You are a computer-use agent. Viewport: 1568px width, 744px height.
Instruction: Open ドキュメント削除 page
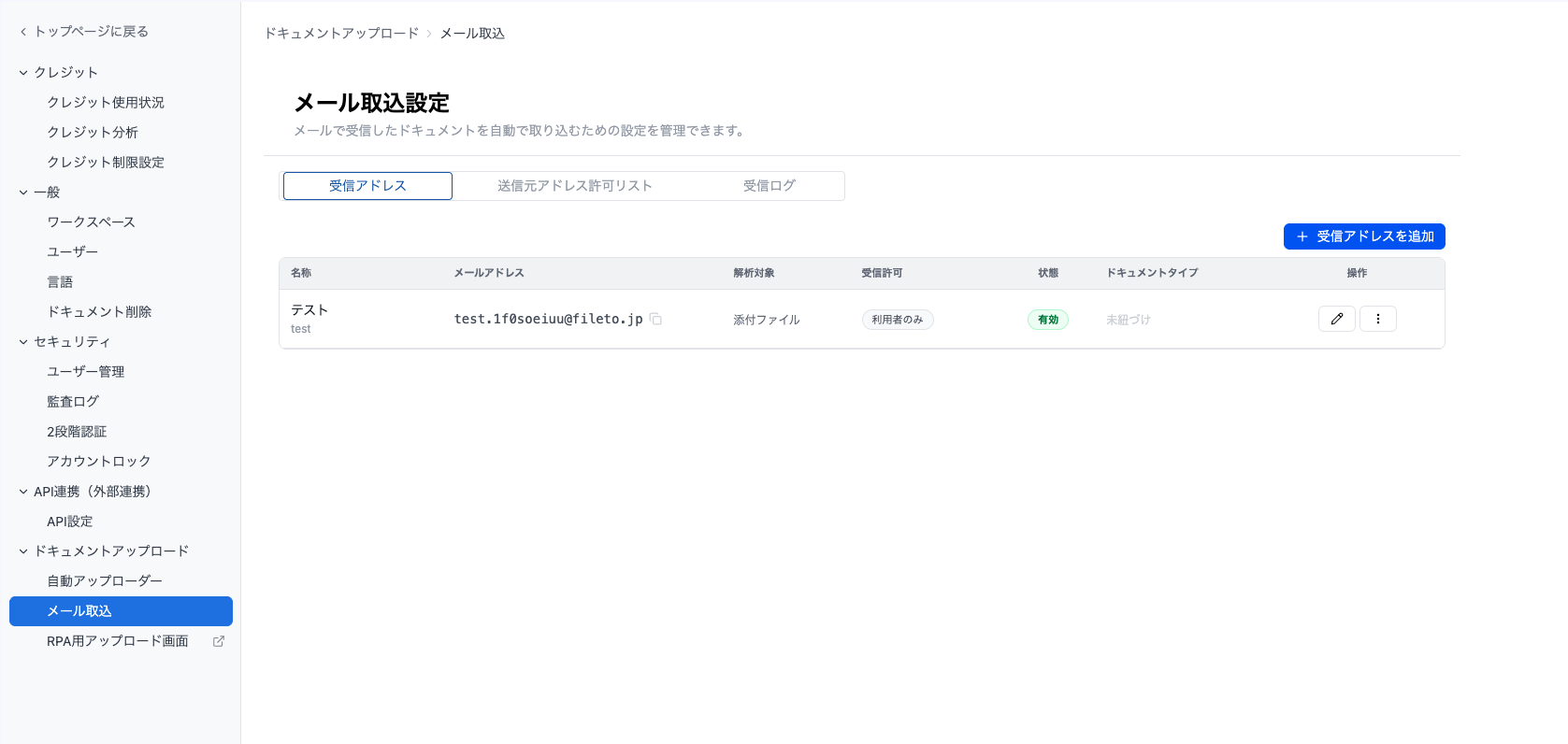tap(99, 312)
